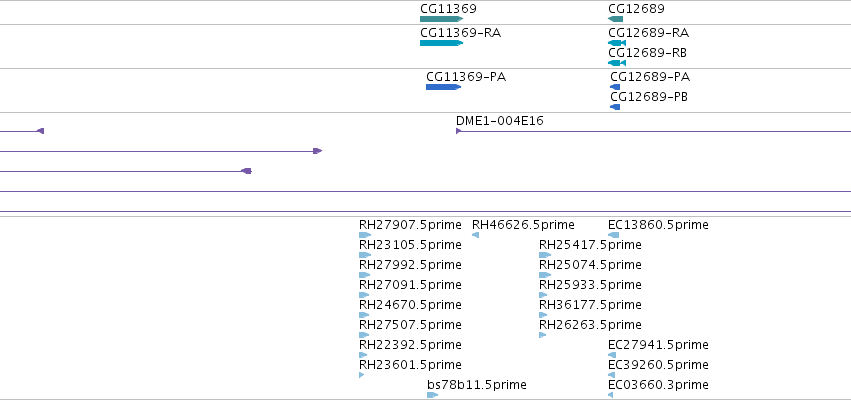
Task: Select the EC27941.5prime EST arrow
Action: pyautogui.click(x=612, y=355)
